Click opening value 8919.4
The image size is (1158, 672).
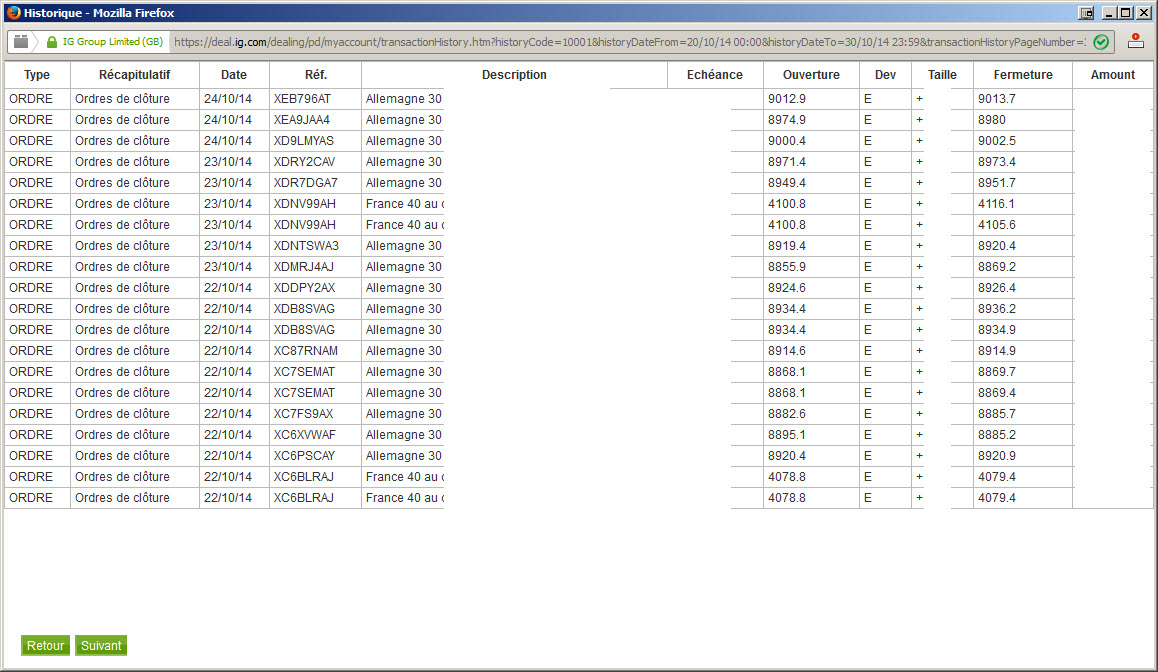tap(787, 246)
